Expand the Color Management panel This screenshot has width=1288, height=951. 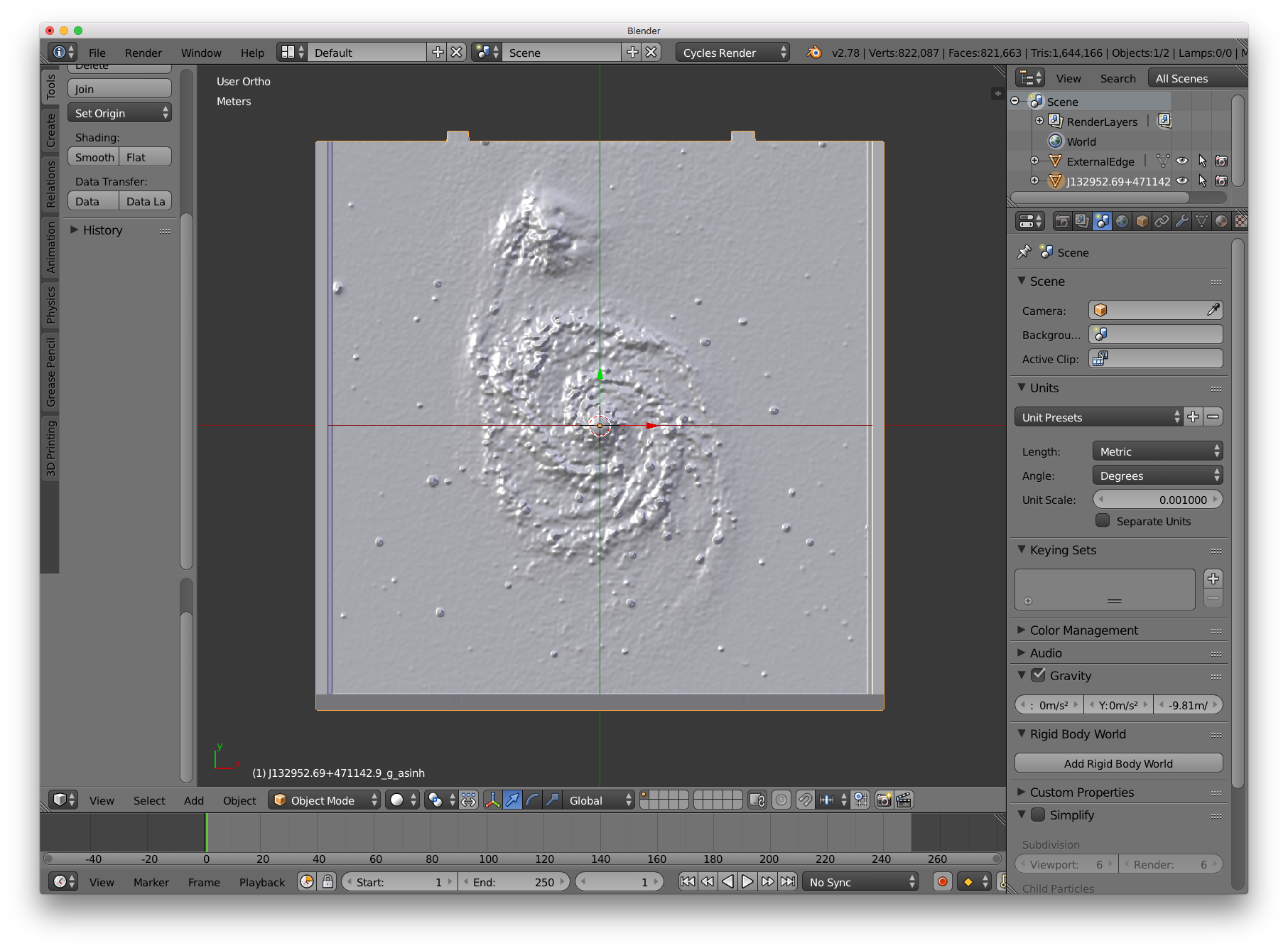tap(1083, 630)
